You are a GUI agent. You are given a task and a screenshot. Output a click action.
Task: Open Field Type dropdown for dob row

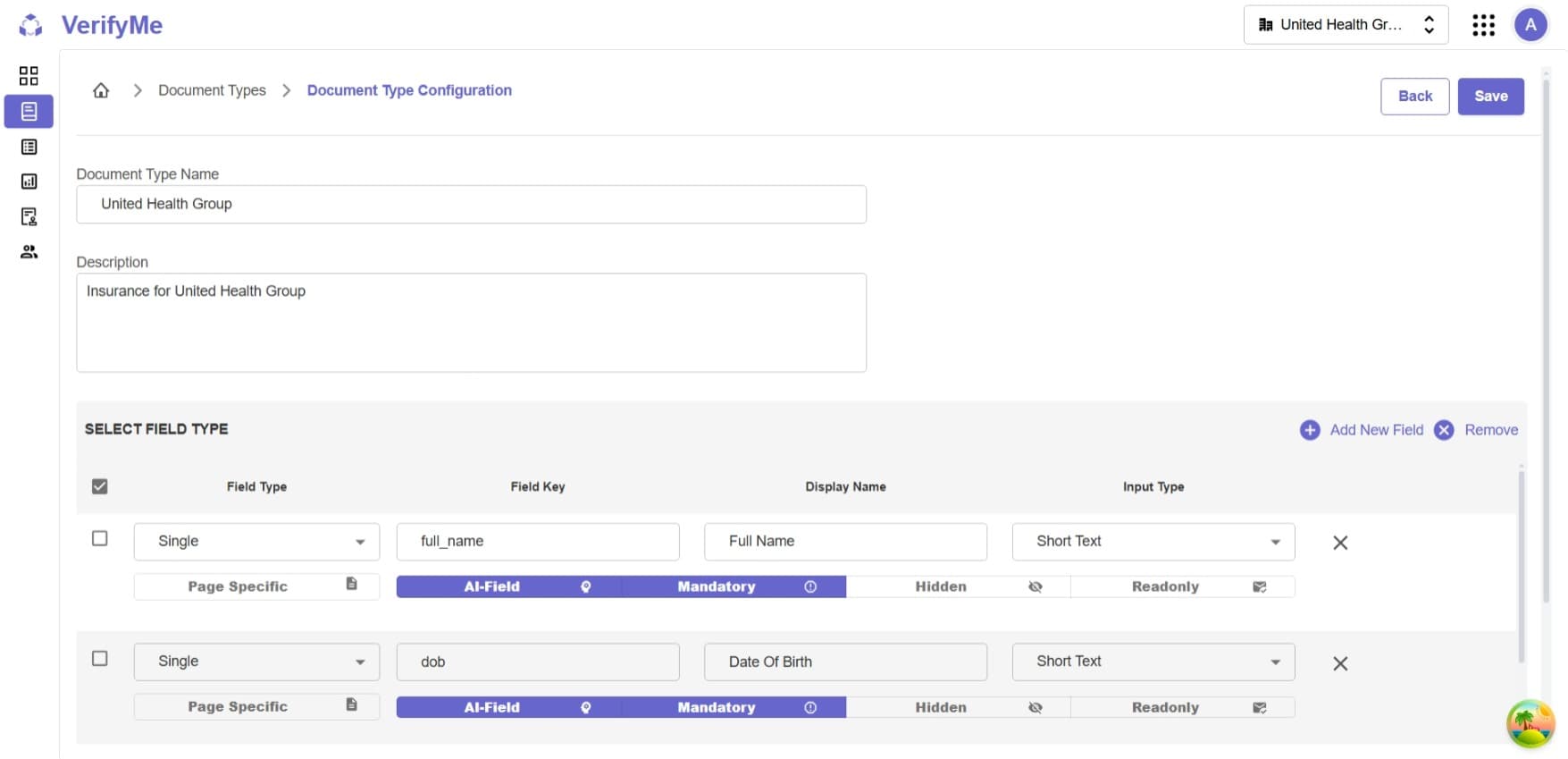(256, 662)
